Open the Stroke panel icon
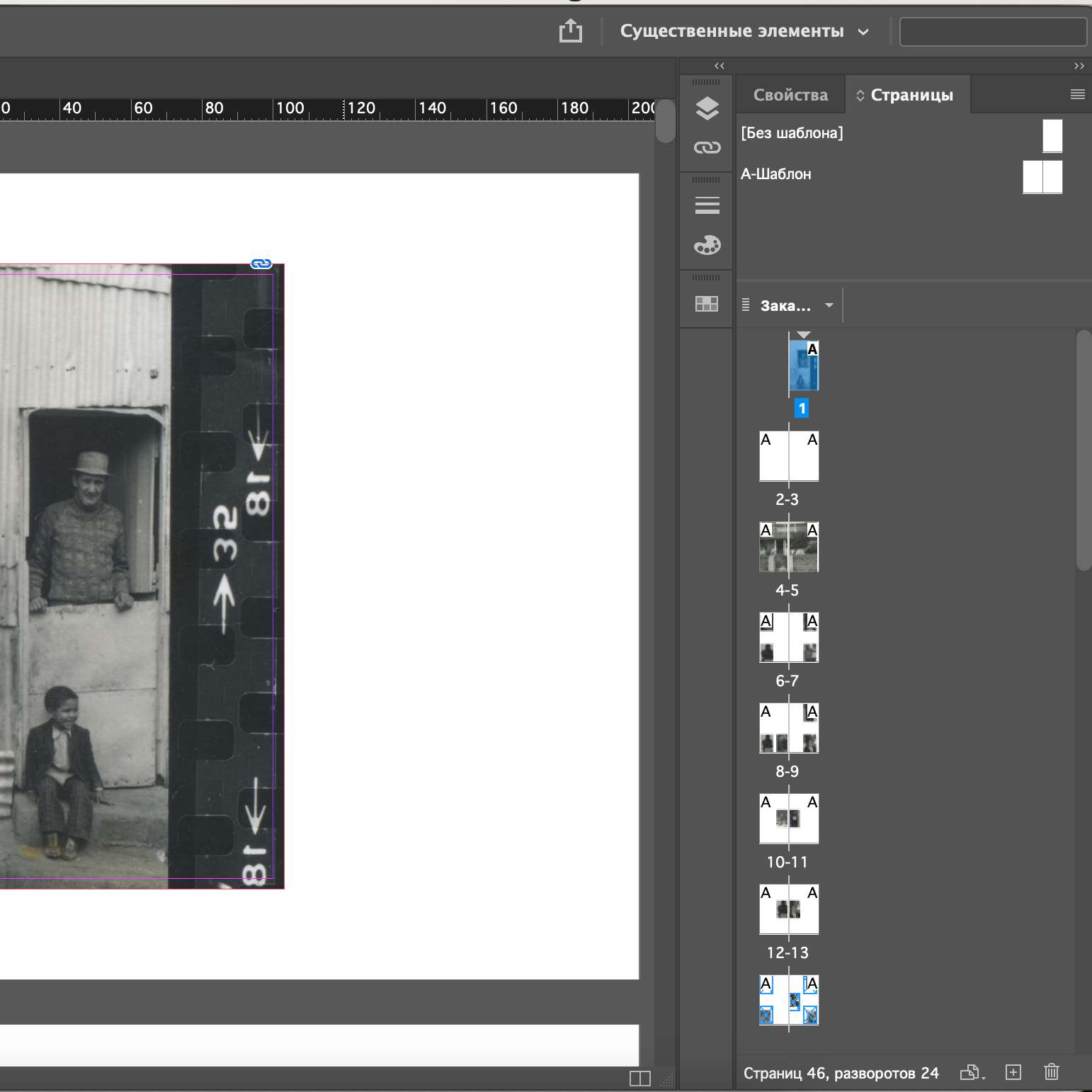Screen dimensions: 1092x1092 pos(707,205)
